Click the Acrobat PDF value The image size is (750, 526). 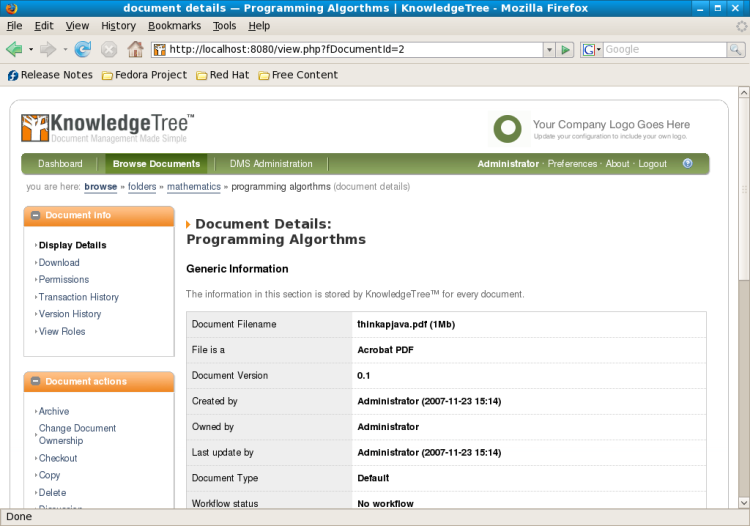coord(386,350)
